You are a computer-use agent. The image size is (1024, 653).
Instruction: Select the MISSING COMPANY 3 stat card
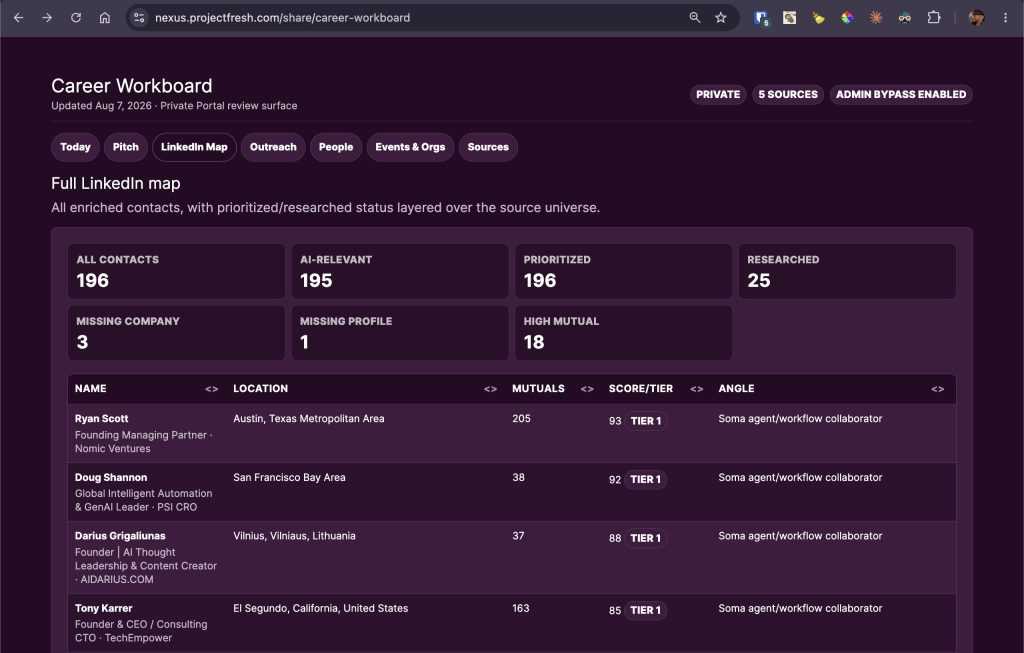[176, 333]
